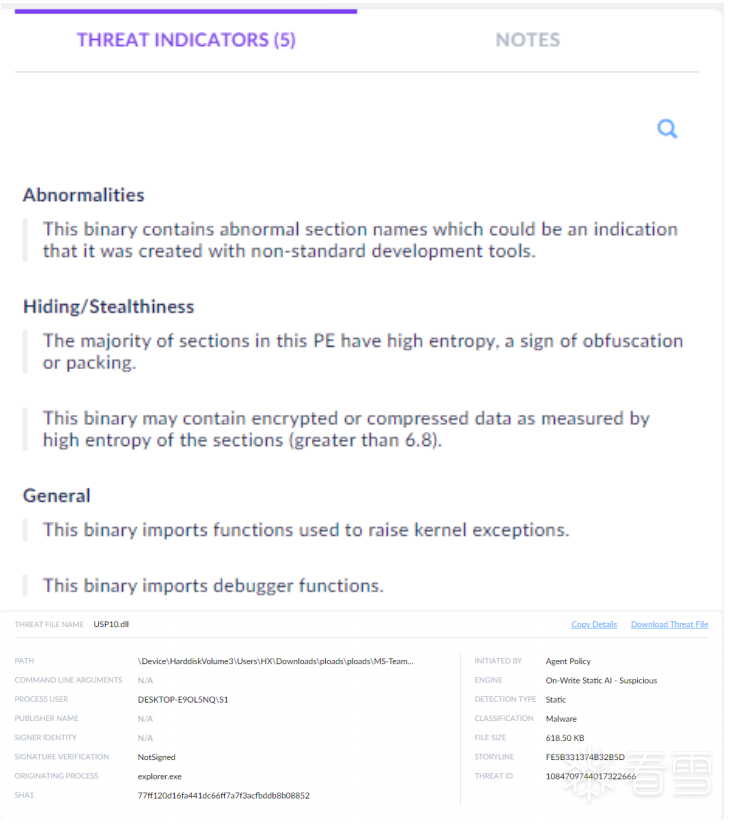Click the abnormal section names indicator text

(360, 240)
